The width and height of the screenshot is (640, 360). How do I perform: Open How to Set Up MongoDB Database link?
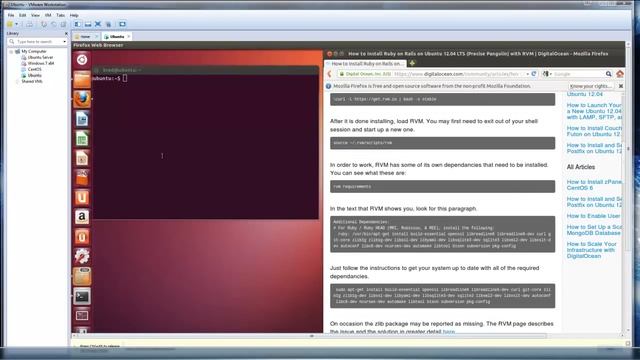594,230
